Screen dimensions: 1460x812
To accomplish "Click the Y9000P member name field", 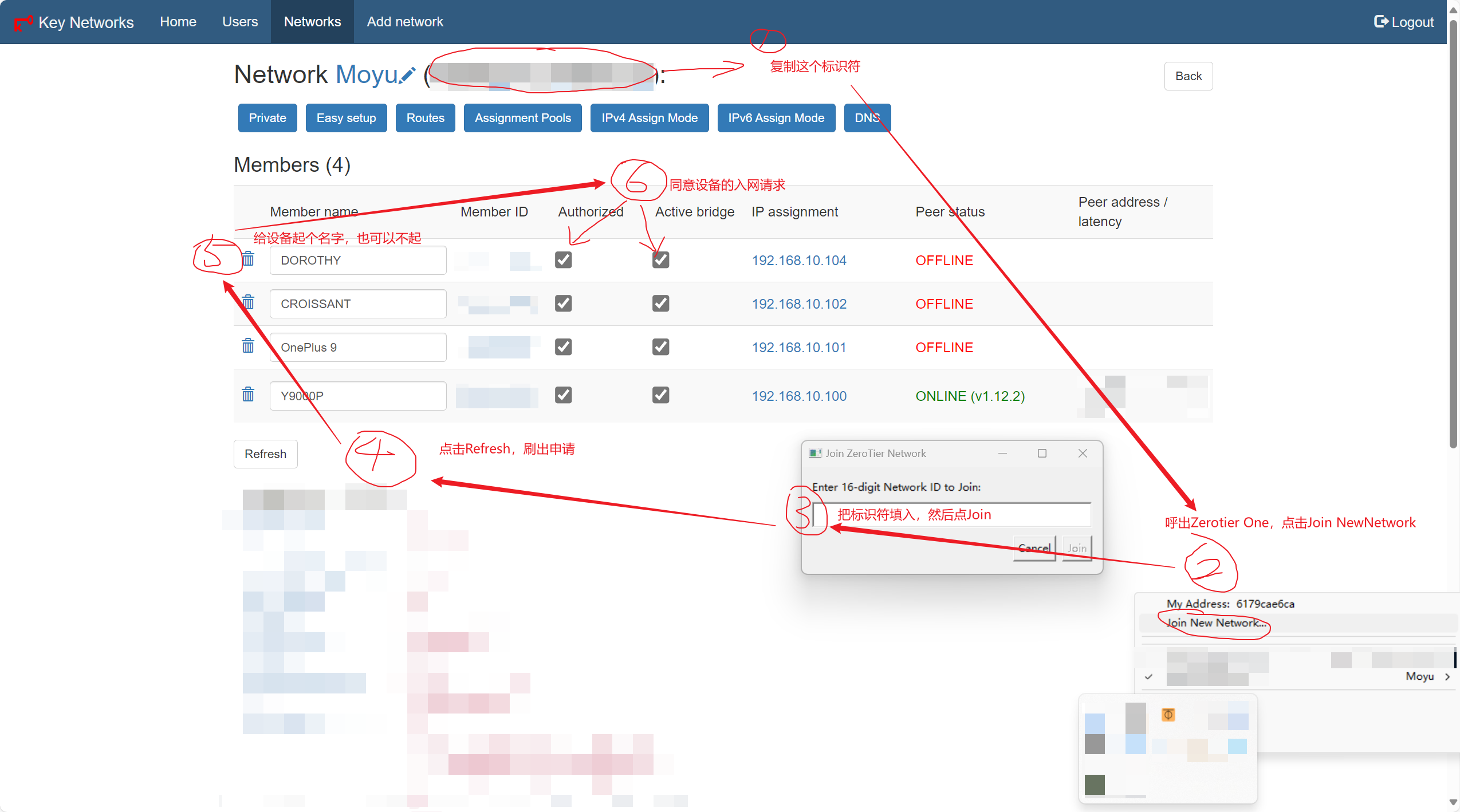I will click(358, 396).
